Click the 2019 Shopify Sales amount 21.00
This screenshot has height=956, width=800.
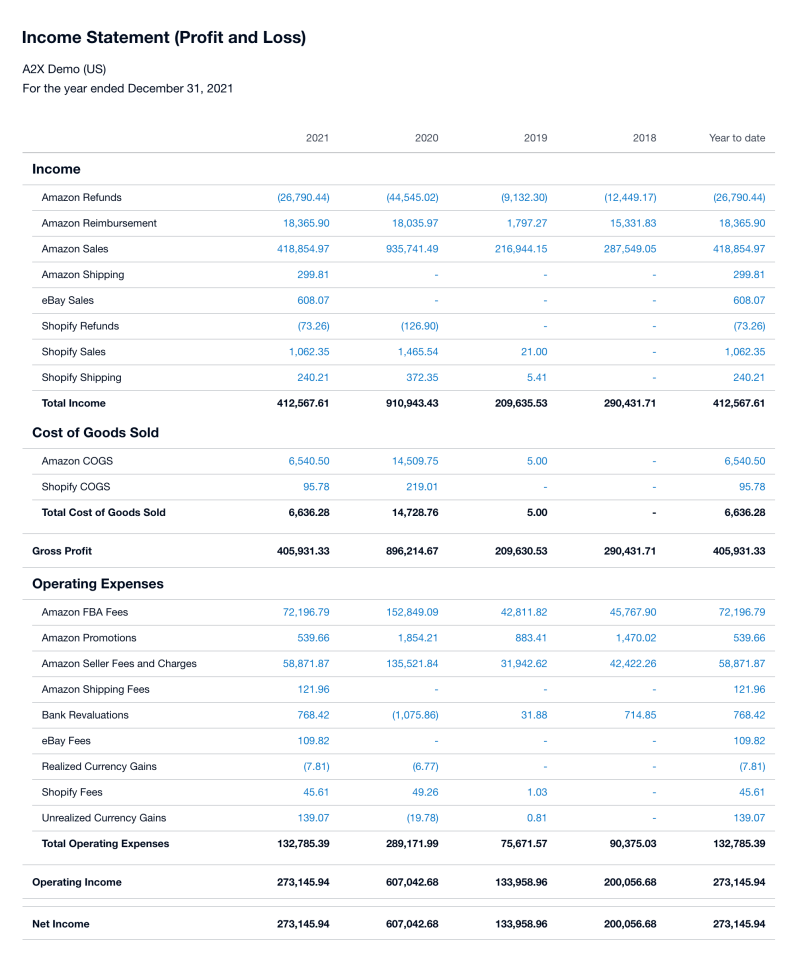[x=534, y=352]
